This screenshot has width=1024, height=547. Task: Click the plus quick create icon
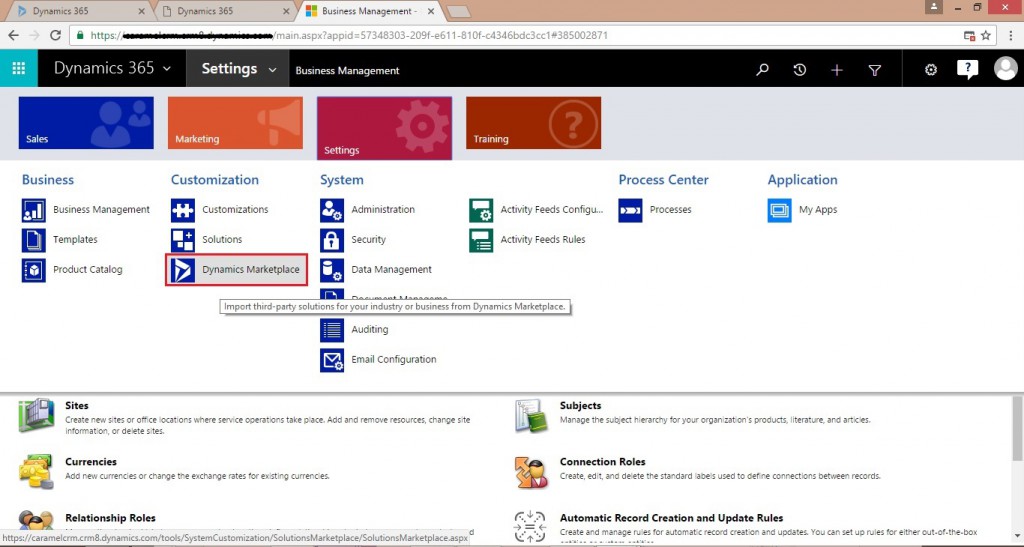coord(837,69)
